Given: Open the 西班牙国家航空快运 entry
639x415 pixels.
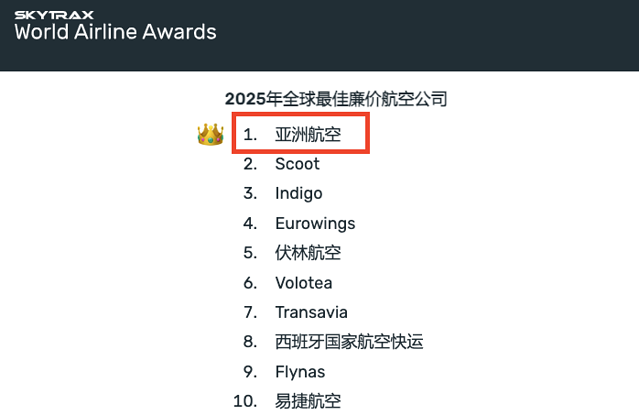Looking at the screenshot, I should coord(349,342).
